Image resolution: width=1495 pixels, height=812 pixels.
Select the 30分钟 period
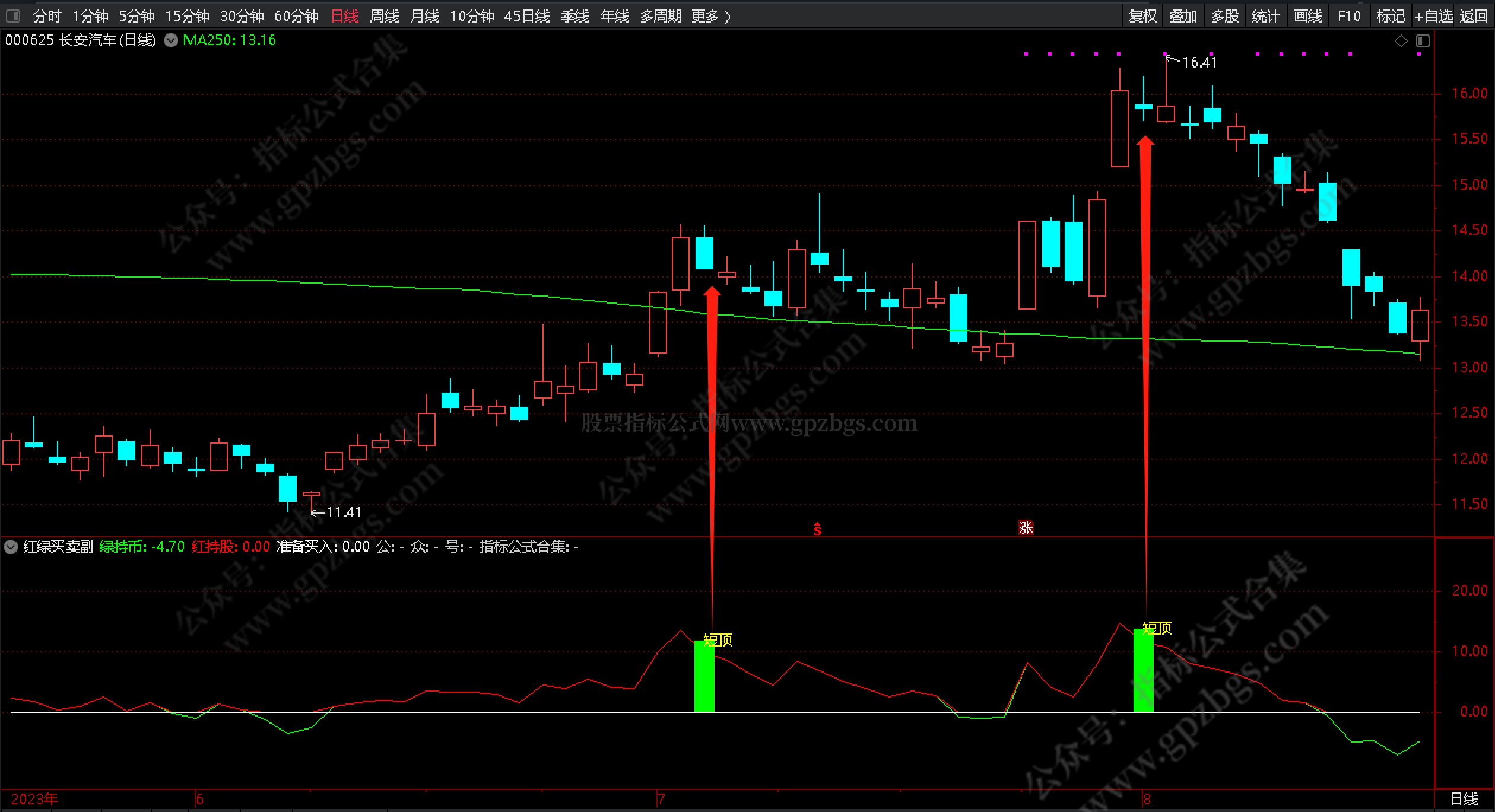tap(242, 16)
